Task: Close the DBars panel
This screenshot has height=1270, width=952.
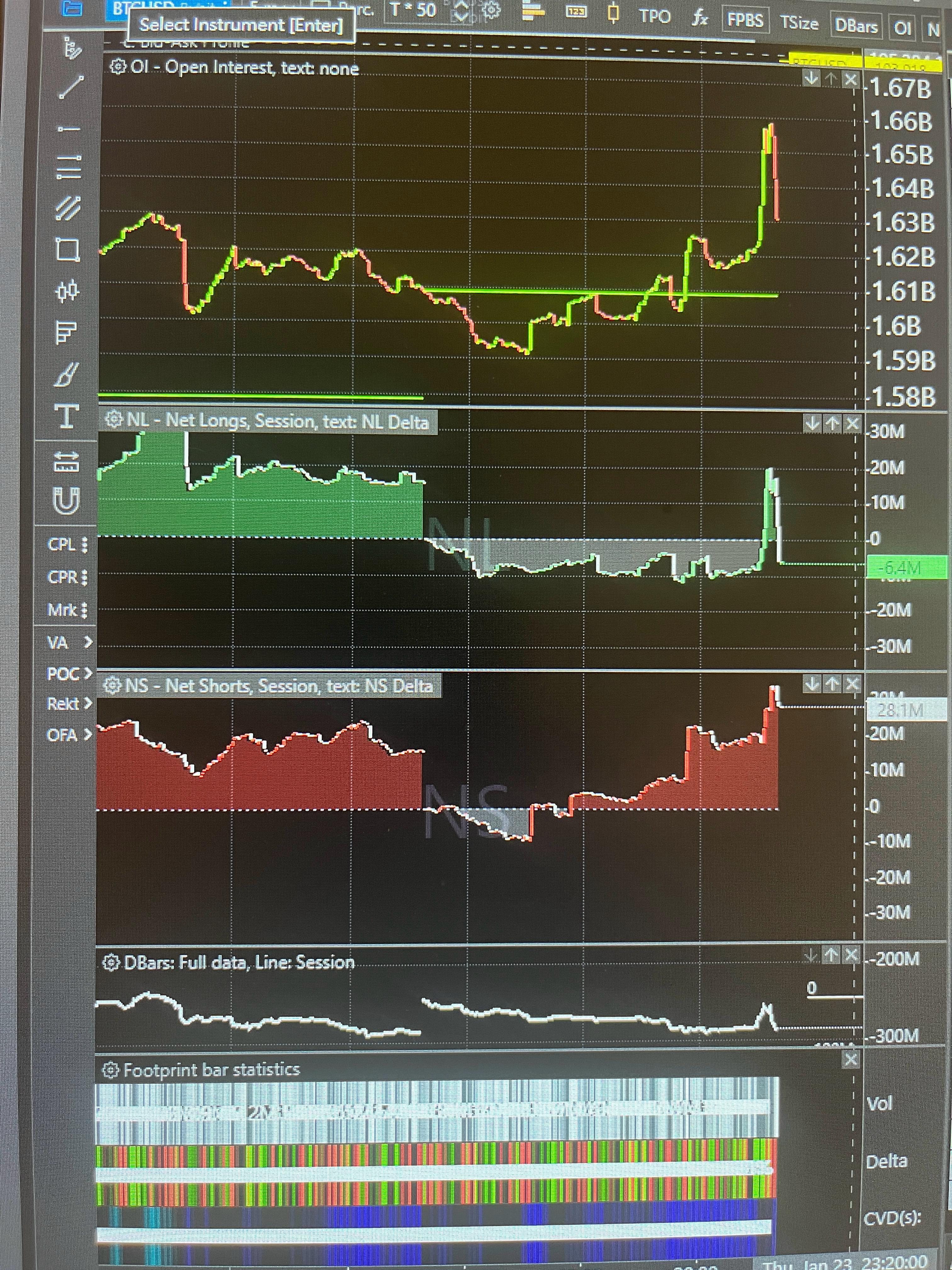Action: (851, 955)
